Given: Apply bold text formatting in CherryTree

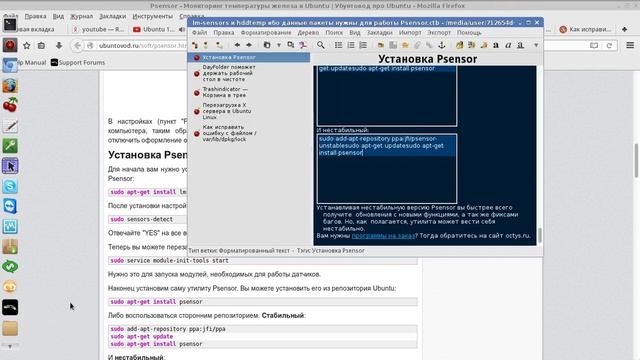Looking at the screenshot, I should tap(496, 45).
